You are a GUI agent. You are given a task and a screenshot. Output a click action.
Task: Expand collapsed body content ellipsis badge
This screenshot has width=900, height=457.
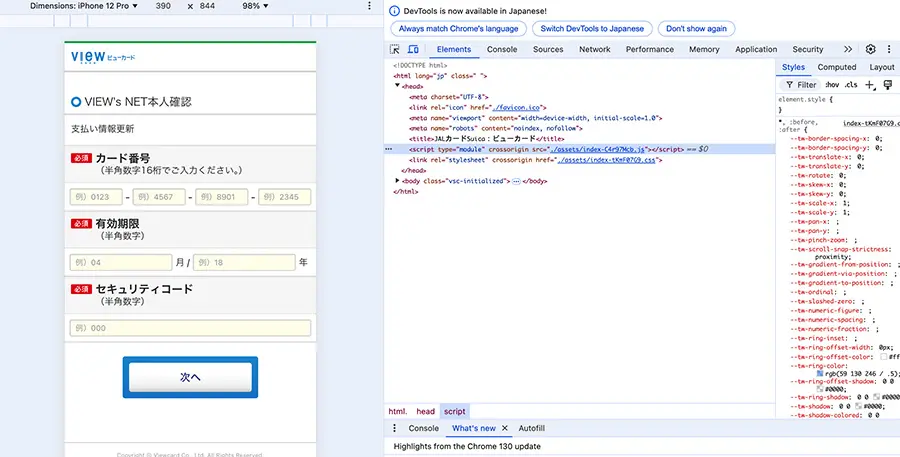[516, 181]
